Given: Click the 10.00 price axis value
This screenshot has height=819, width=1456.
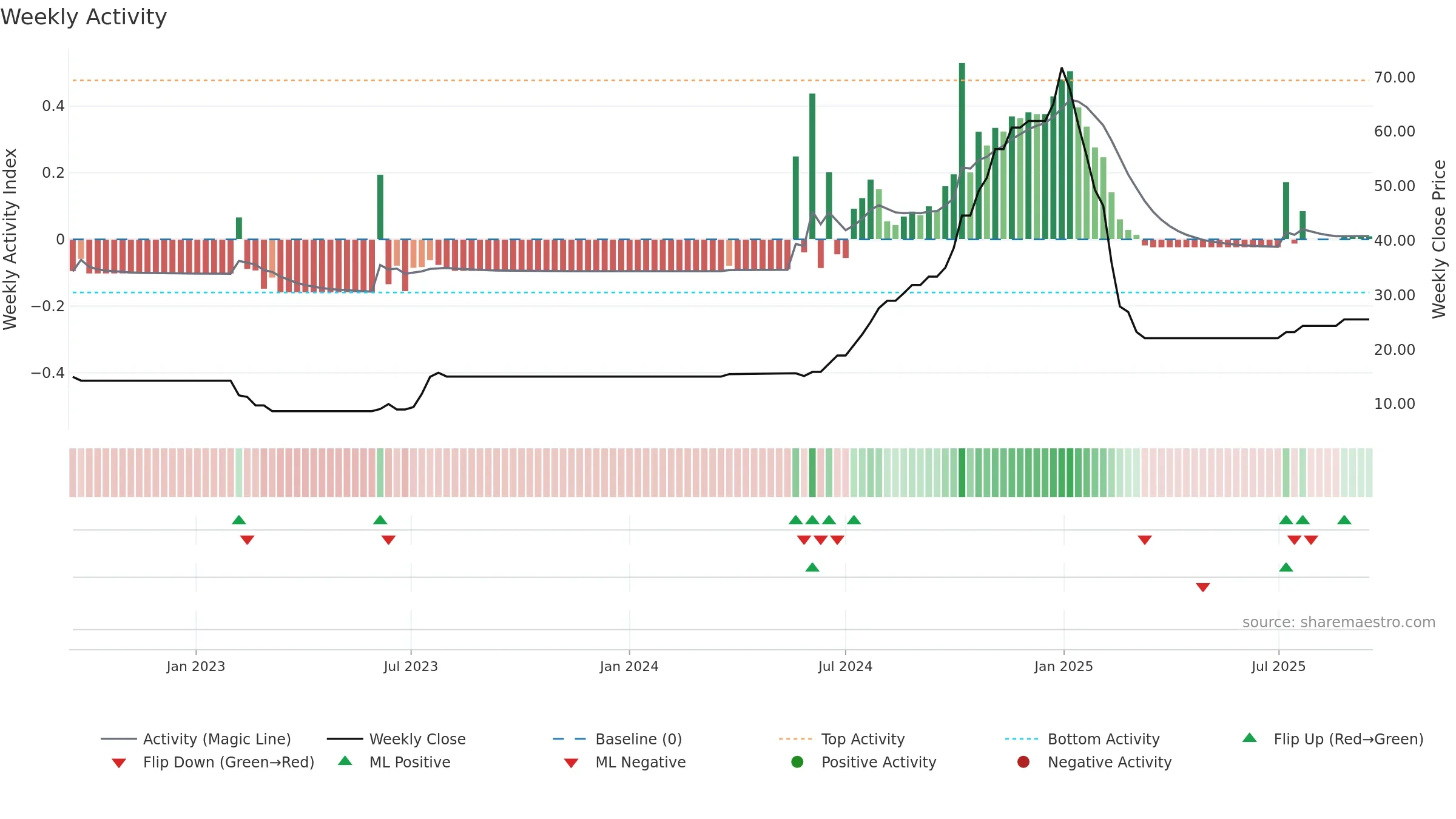Looking at the screenshot, I should pyautogui.click(x=1395, y=404).
